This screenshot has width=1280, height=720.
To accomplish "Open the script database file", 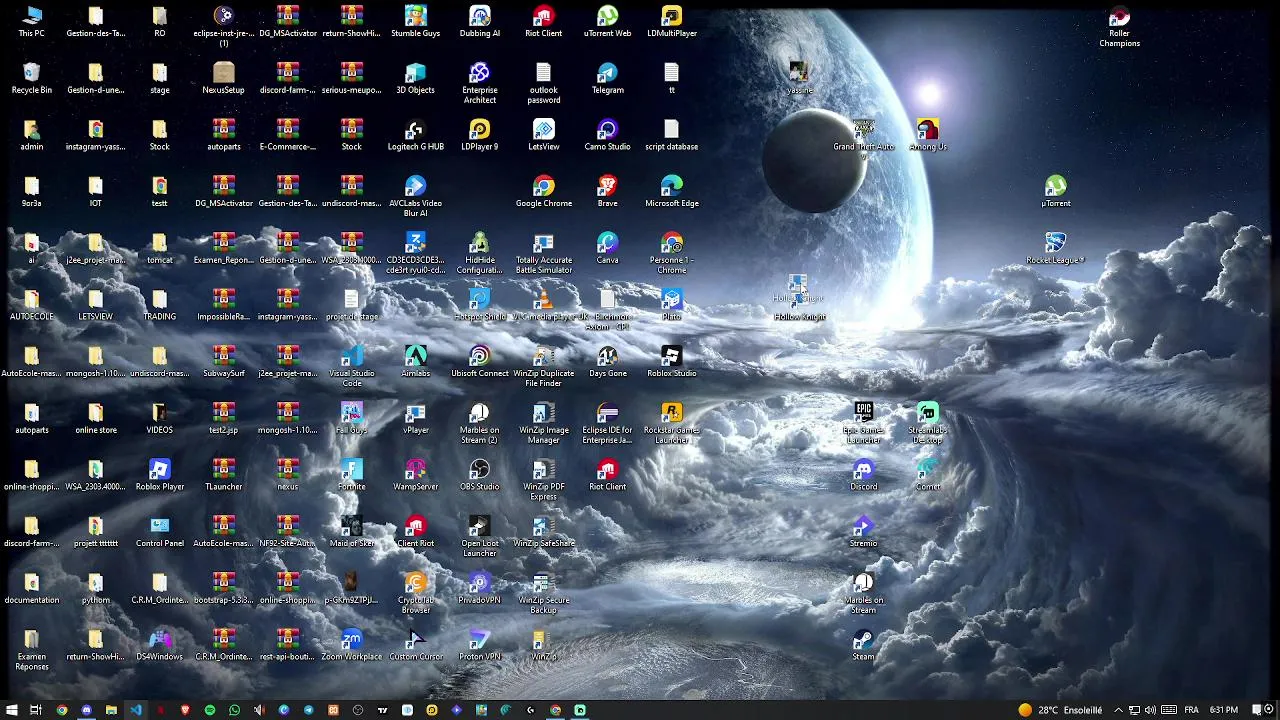I will click(x=671, y=136).
